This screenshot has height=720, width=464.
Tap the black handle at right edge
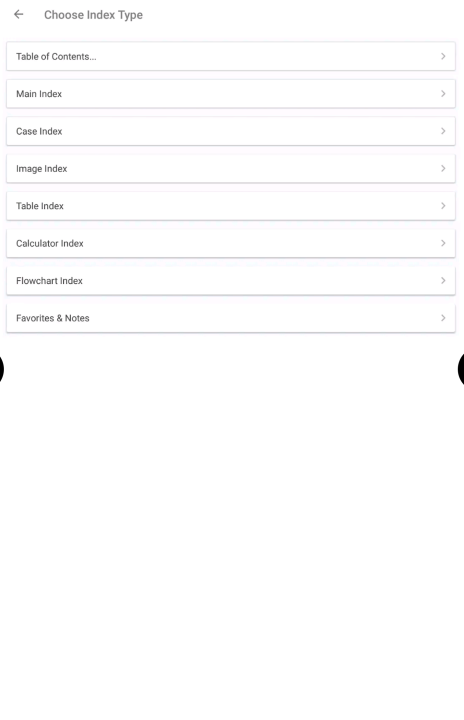(x=461, y=369)
